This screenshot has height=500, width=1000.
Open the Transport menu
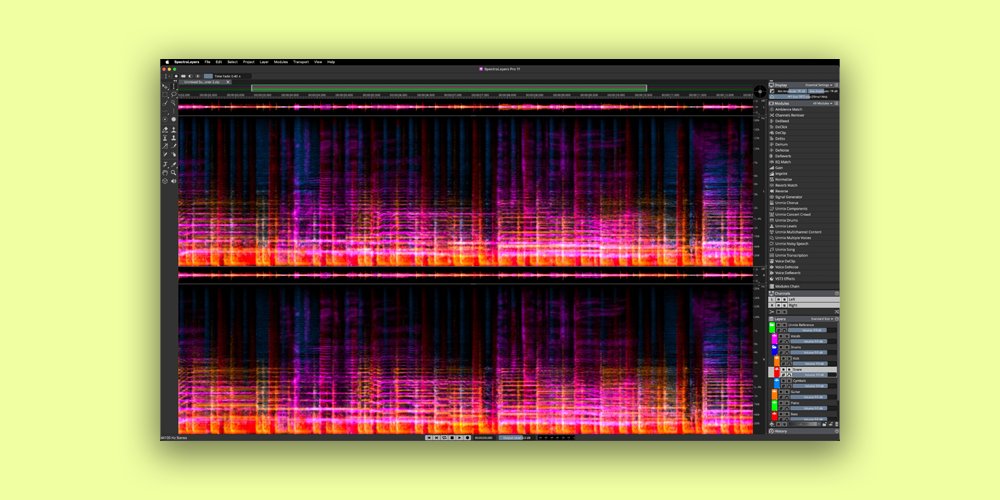pos(301,62)
